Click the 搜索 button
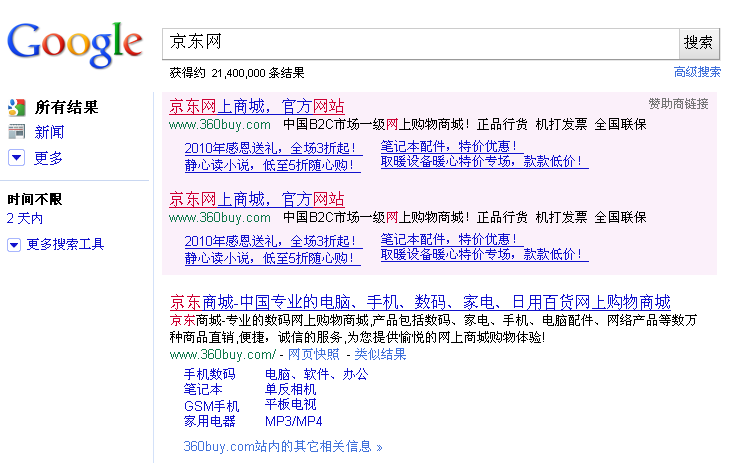 click(x=699, y=43)
